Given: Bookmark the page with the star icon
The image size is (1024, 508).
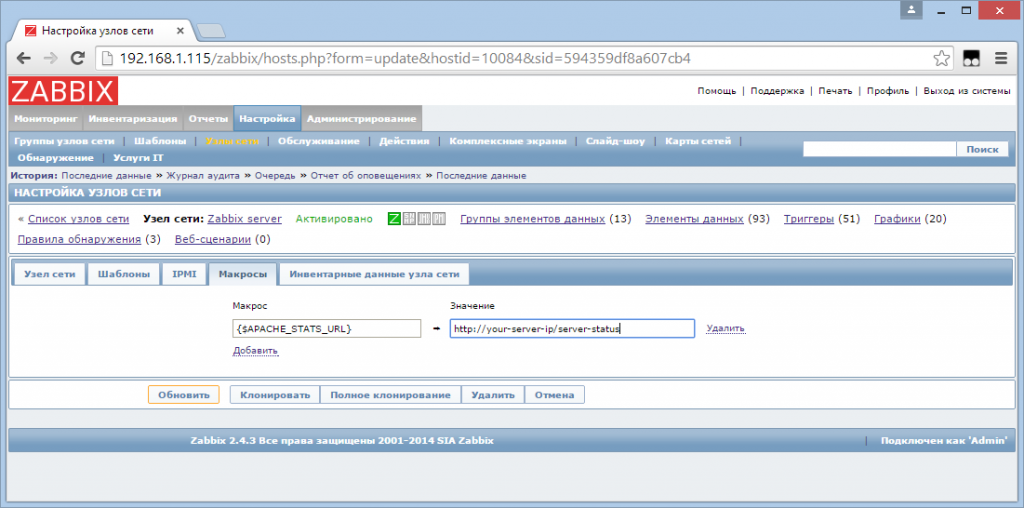Looking at the screenshot, I should pyautogui.click(x=941, y=58).
